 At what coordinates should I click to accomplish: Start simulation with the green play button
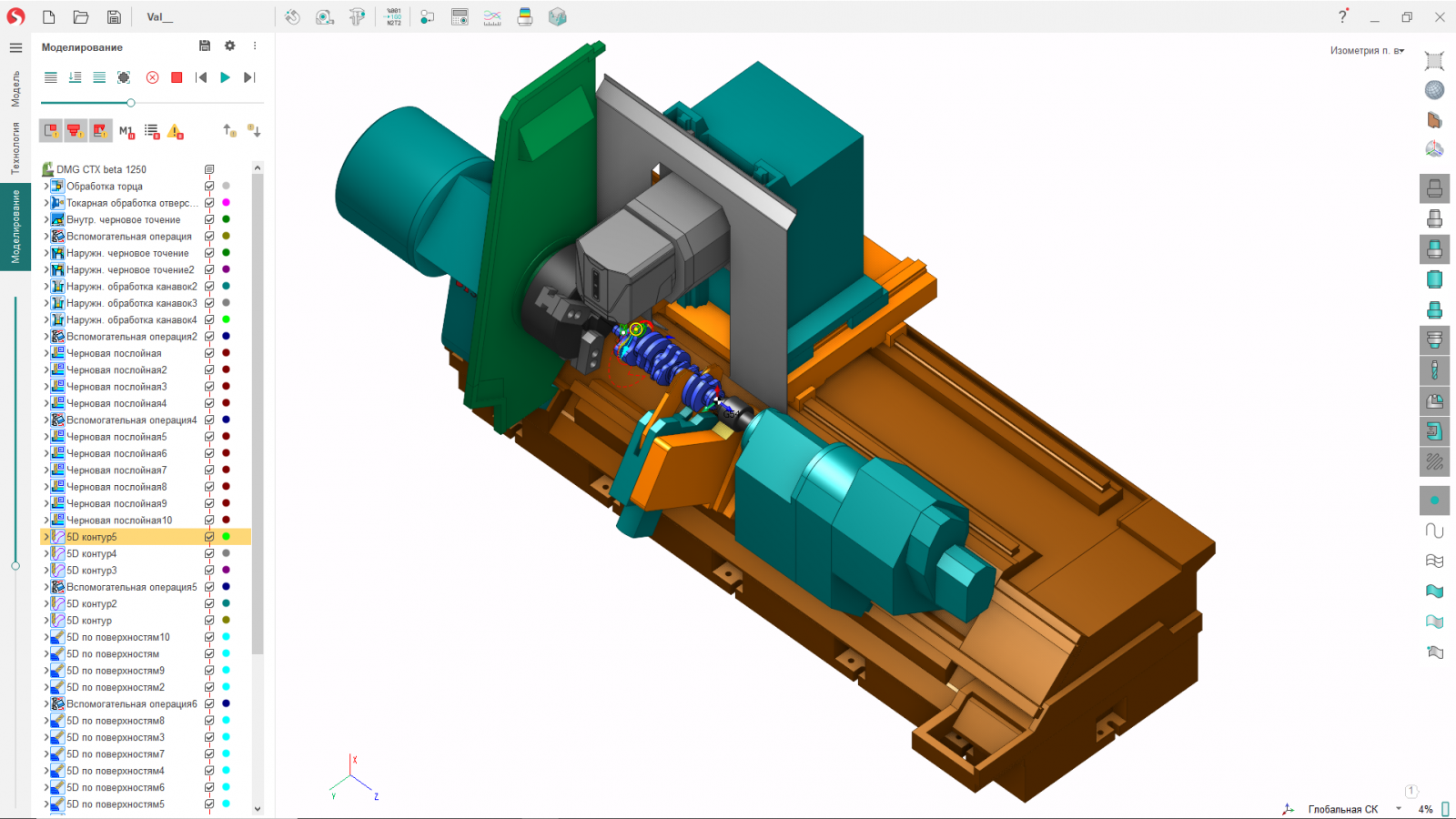tap(225, 77)
